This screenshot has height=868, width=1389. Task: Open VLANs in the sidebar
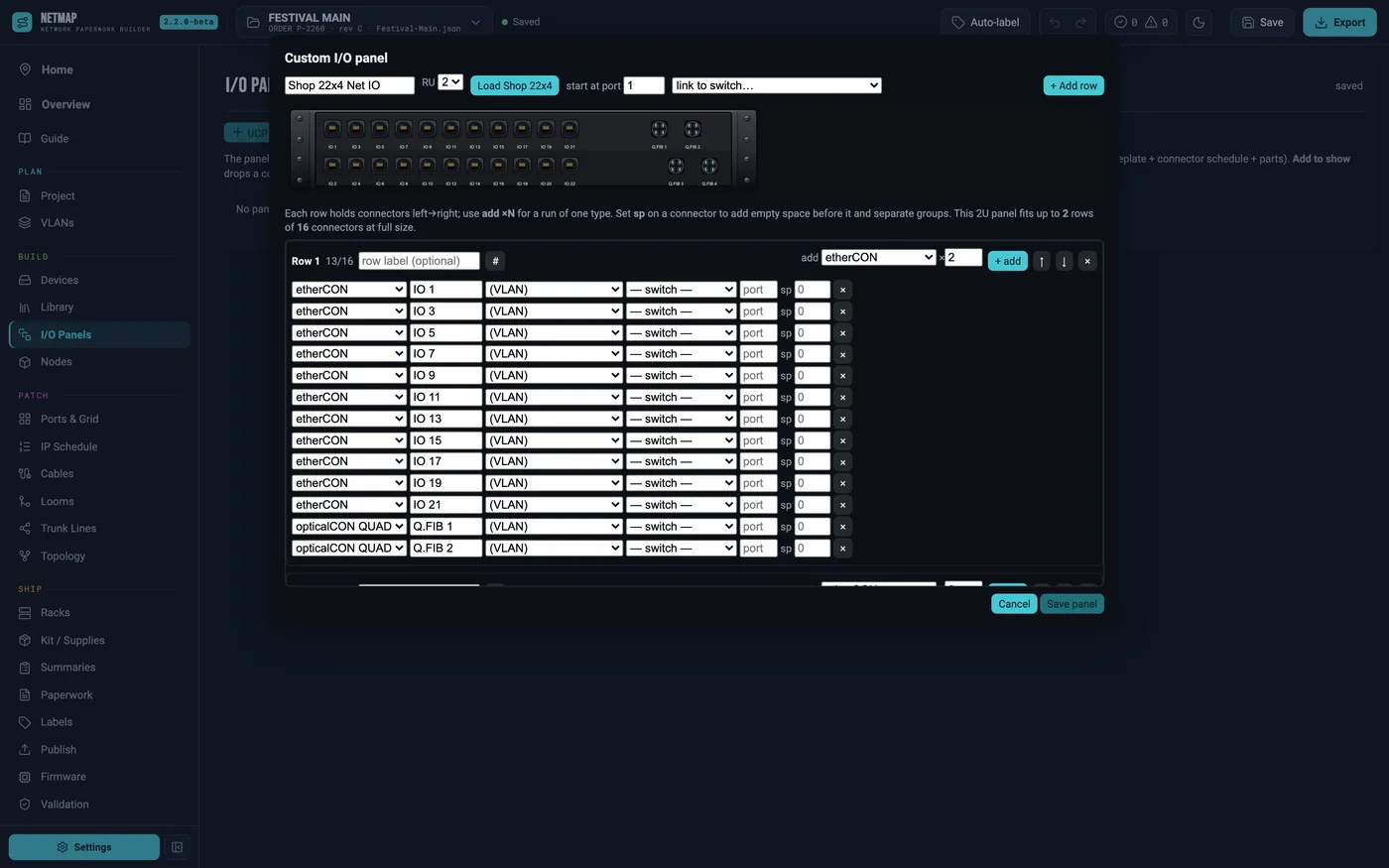[x=99, y=222]
